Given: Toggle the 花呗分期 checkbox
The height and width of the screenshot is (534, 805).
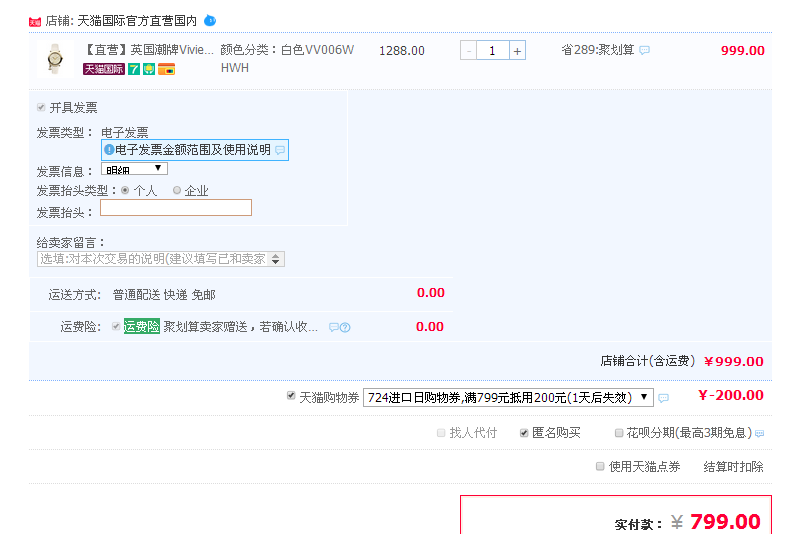Looking at the screenshot, I should pos(619,433).
